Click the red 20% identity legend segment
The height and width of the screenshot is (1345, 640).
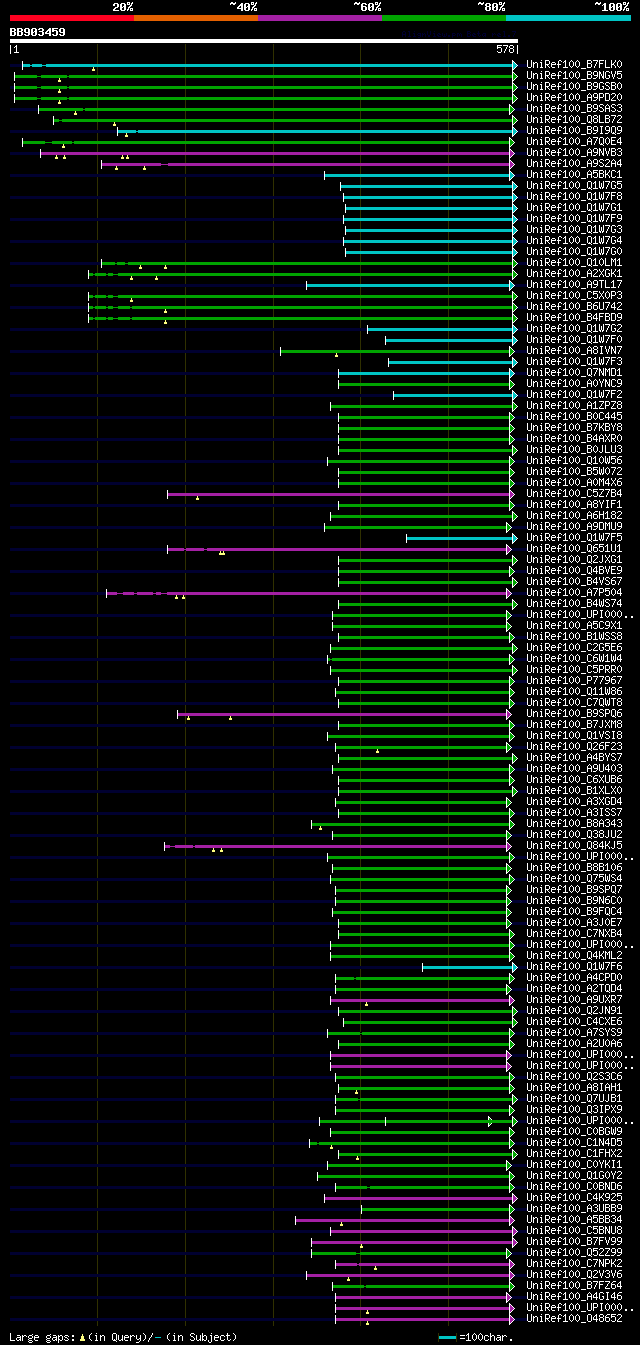pyautogui.click(x=72, y=17)
